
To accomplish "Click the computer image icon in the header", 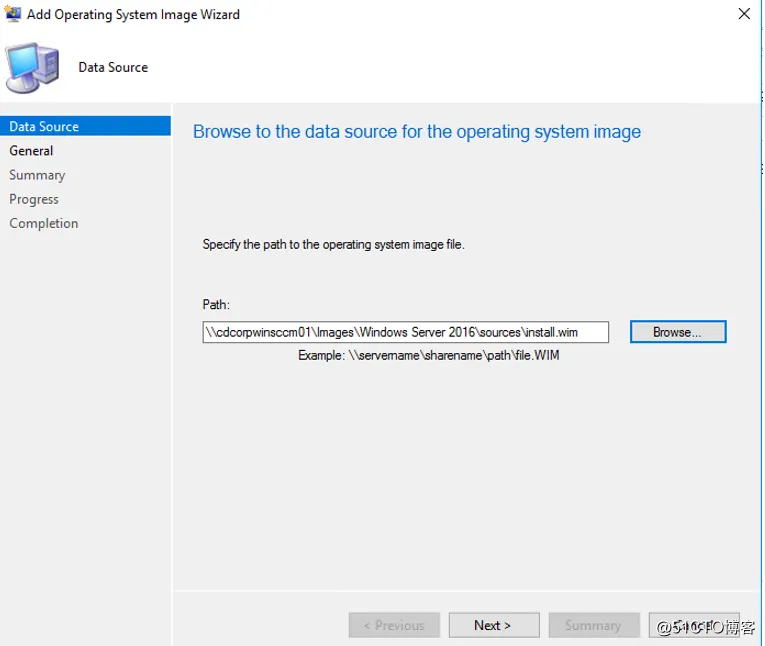I will (32, 67).
